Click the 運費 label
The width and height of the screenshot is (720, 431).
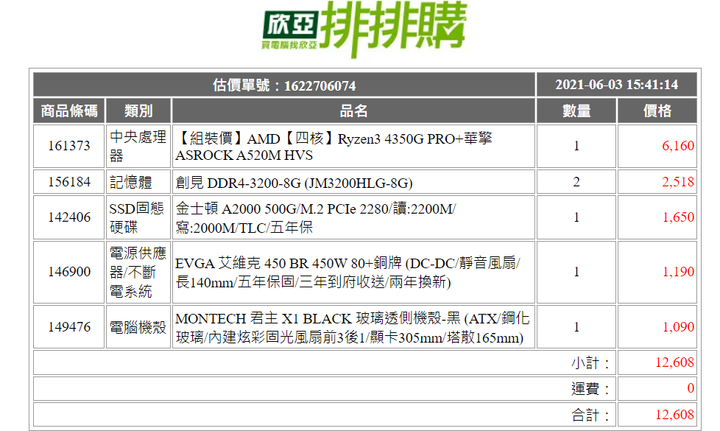tap(590, 389)
